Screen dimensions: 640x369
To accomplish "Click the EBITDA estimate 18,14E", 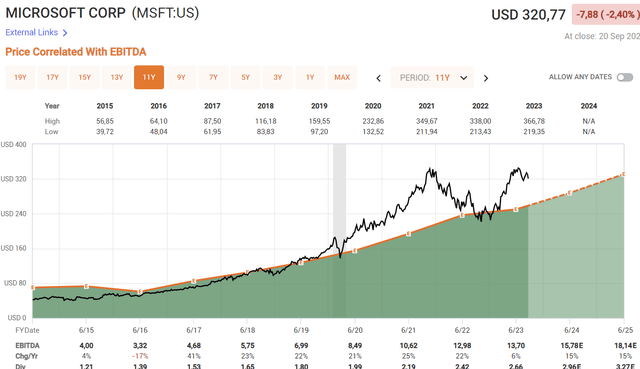I will tap(625, 346).
